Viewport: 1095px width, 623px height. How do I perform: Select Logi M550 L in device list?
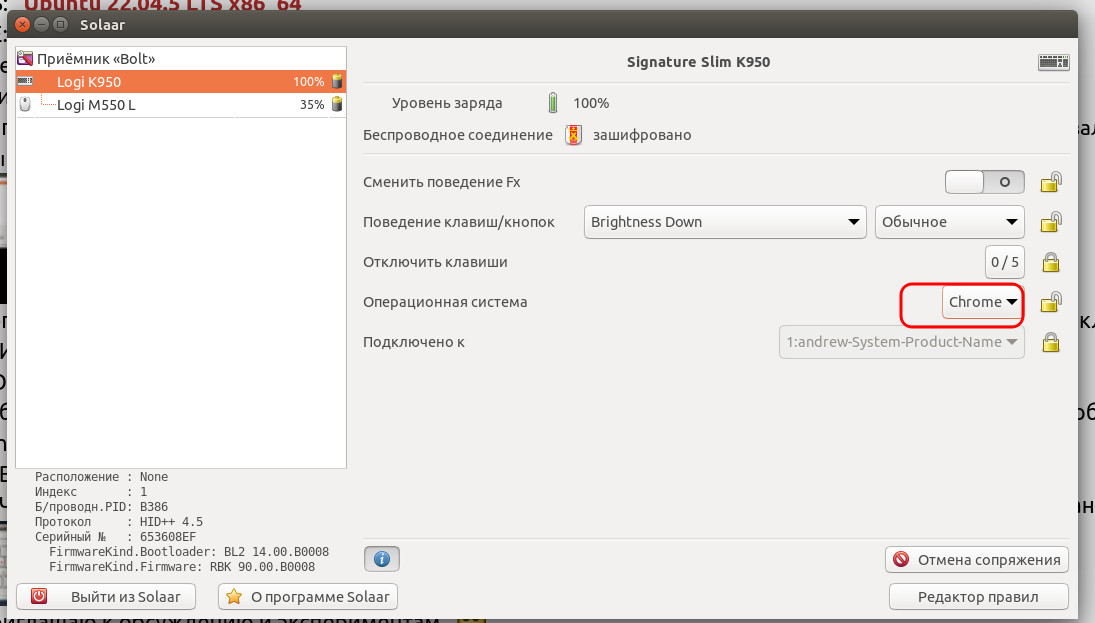point(181,105)
